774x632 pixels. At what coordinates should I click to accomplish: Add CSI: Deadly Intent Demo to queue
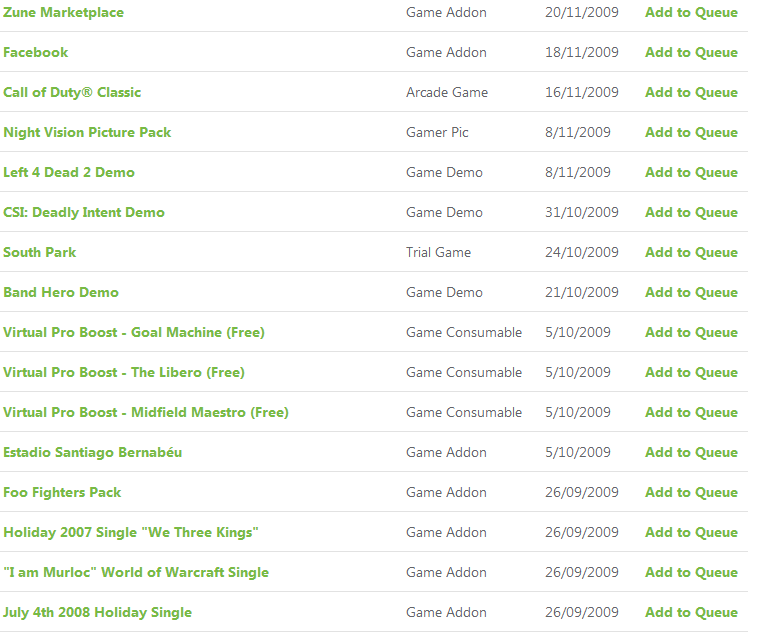click(x=691, y=212)
